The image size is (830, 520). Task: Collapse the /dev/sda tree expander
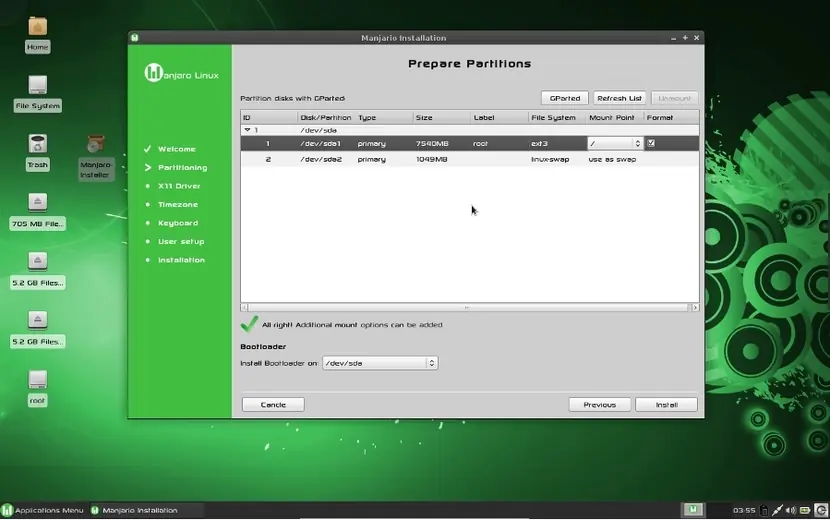(x=247, y=130)
